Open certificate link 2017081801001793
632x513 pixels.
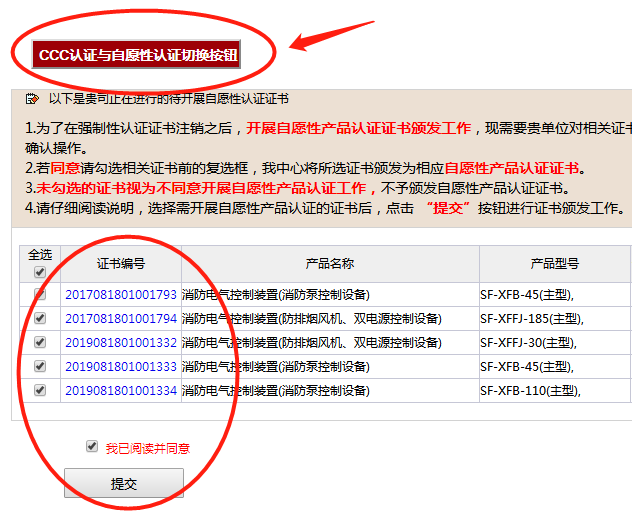click(x=120, y=295)
